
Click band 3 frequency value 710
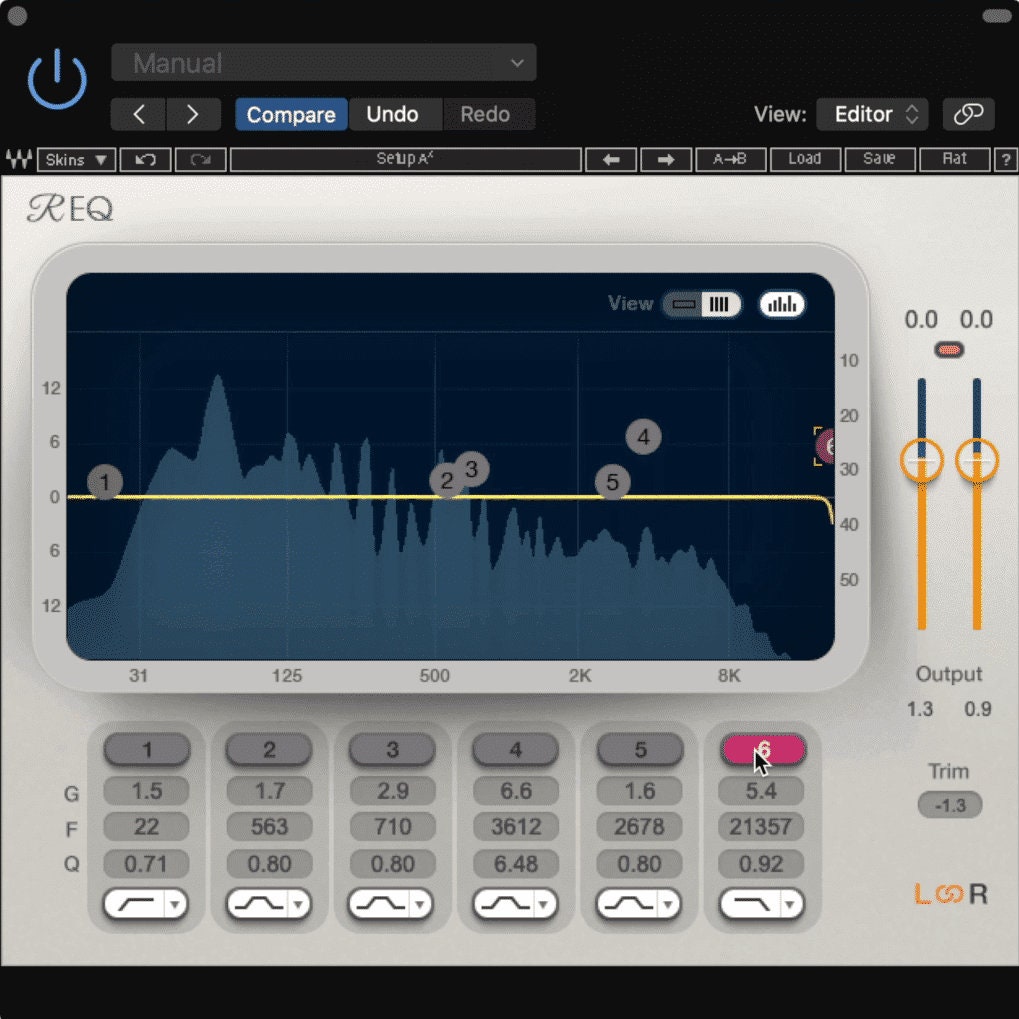tap(392, 827)
